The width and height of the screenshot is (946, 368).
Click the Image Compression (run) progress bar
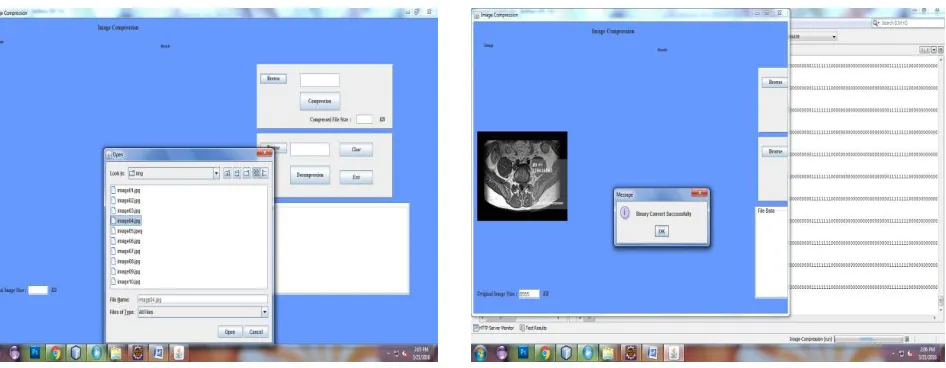click(x=868, y=339)
